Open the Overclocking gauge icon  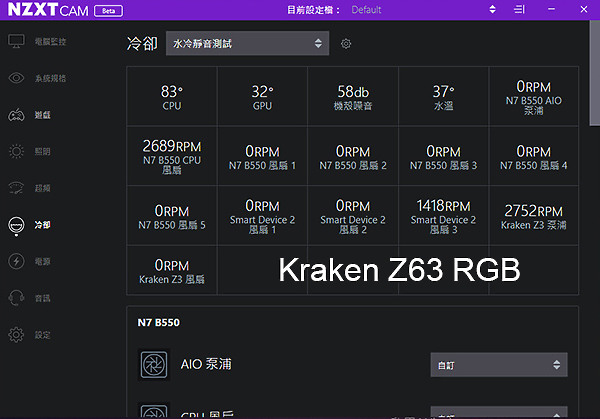(x=16, y=188)
